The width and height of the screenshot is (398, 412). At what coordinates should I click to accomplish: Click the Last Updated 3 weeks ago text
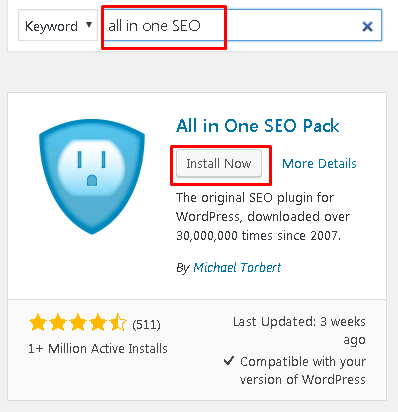click(x=299, y=331)
